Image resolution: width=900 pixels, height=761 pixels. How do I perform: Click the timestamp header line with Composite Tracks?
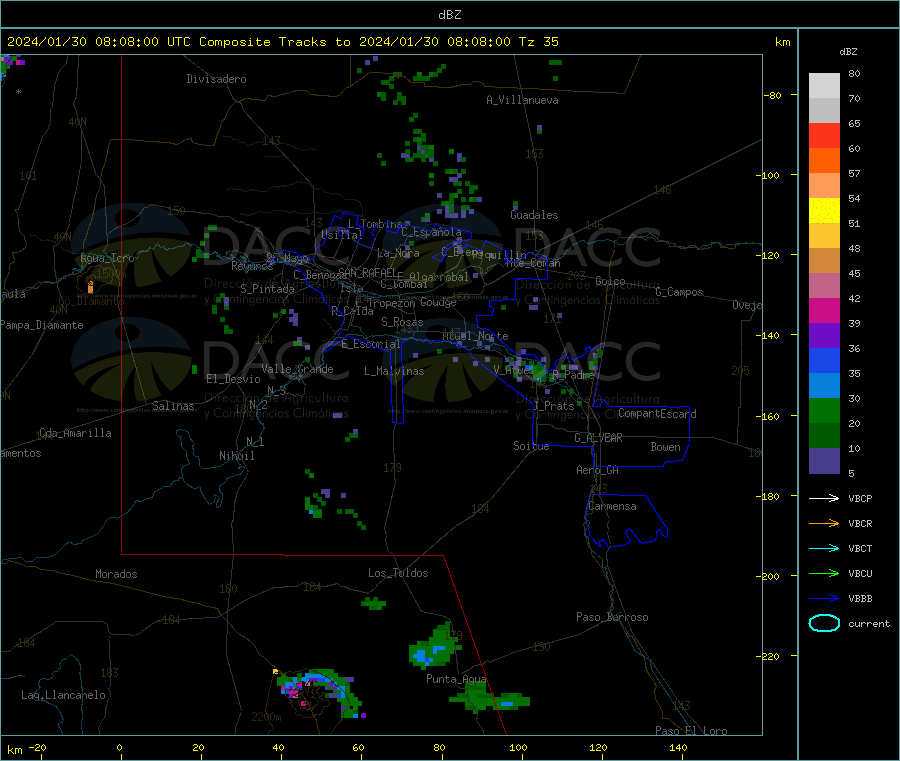pos(282,42)
